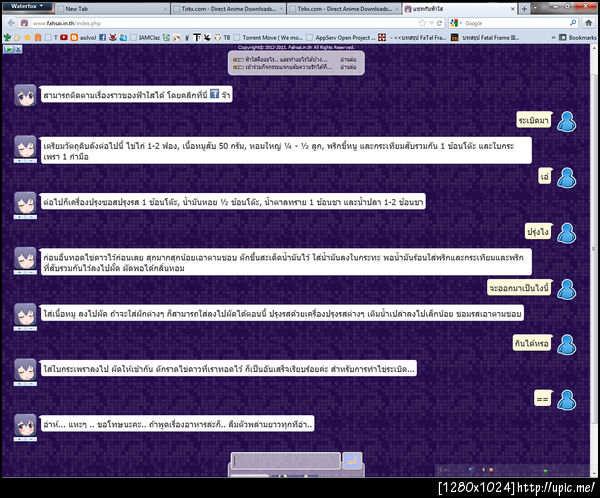Switch to the New Tab tab
Image resolution: width=600 pixels, height=498 pixels.
point(111,8)
